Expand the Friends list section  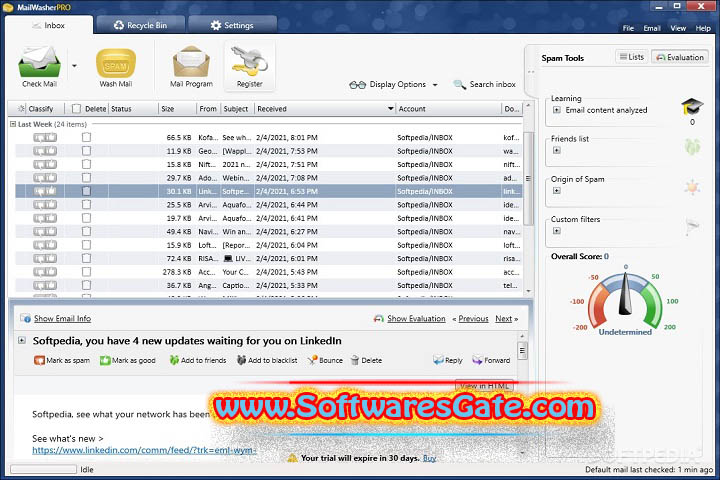(x=557, y=150)
